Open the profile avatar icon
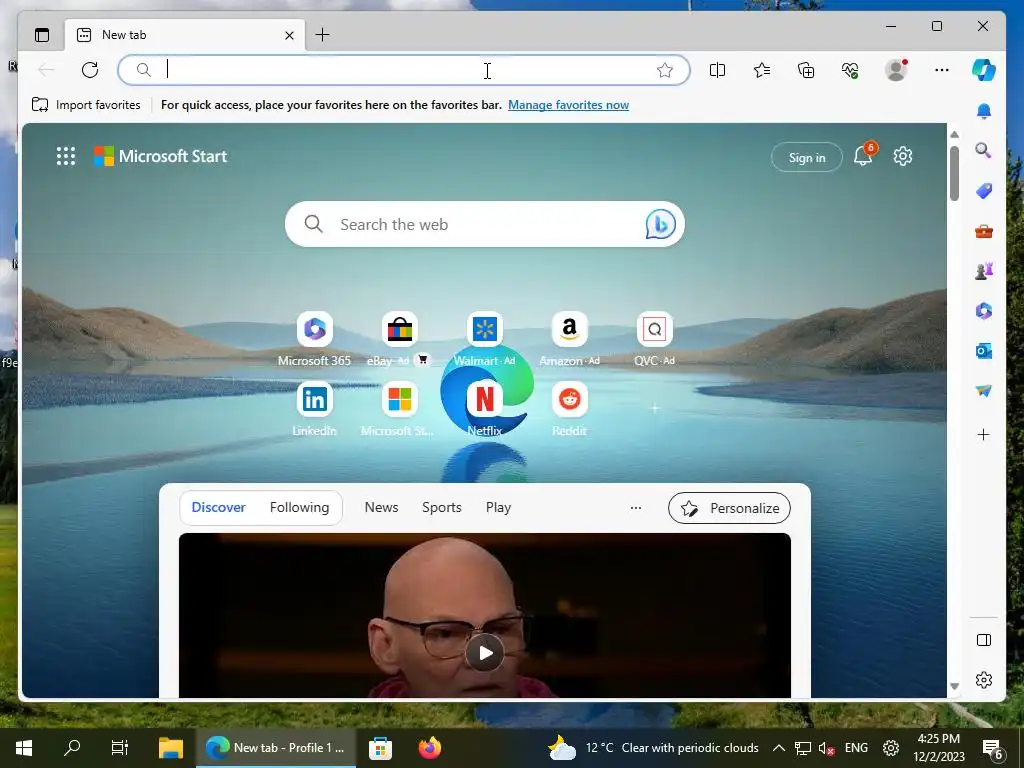This screenshot has width=1024, height=768. point(896,70)
